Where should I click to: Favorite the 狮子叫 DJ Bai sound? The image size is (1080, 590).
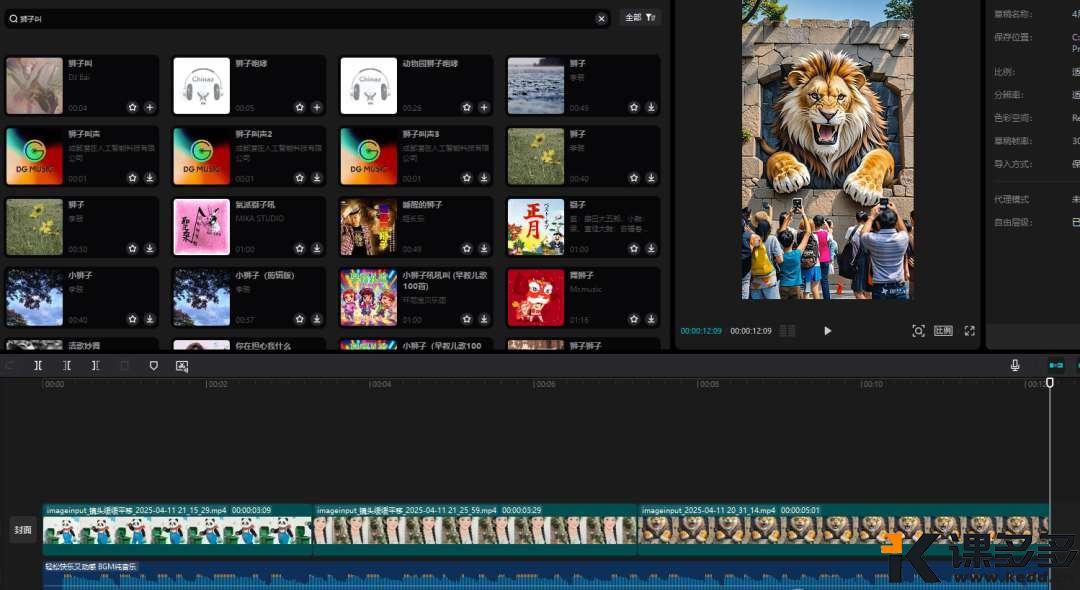132,107
